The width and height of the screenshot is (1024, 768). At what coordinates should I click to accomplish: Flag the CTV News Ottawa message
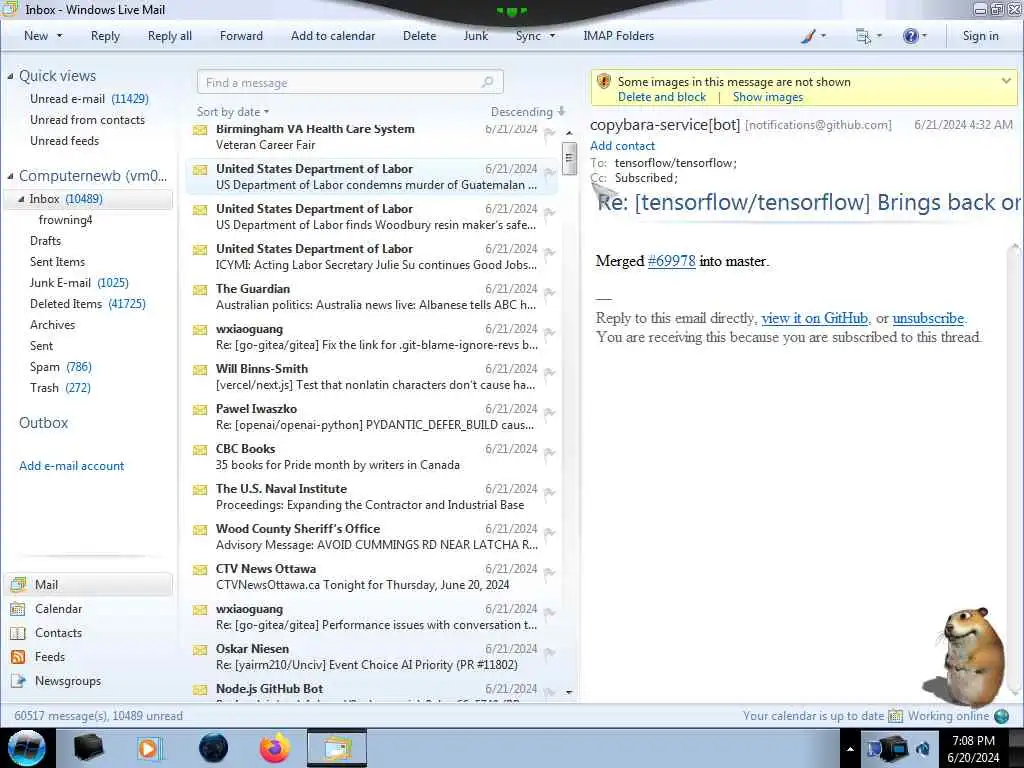coord(549,573)
